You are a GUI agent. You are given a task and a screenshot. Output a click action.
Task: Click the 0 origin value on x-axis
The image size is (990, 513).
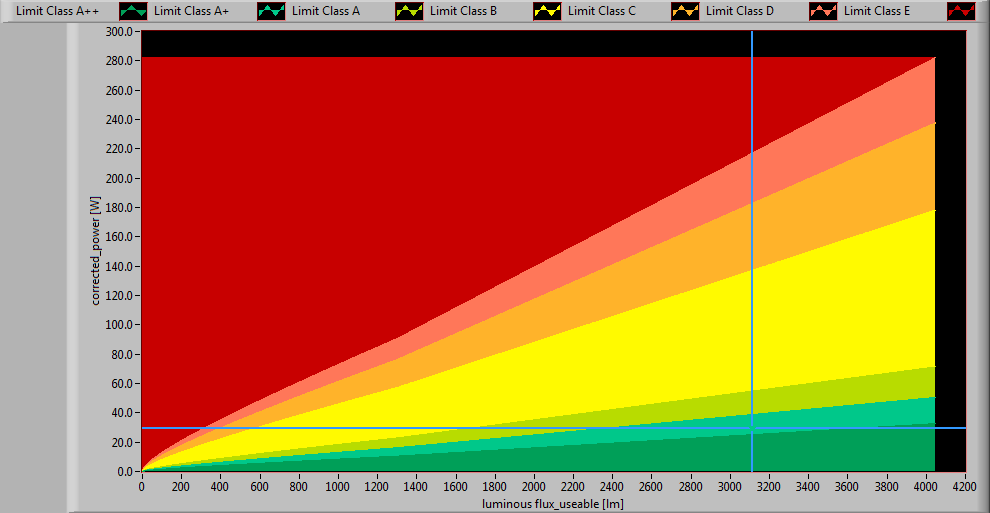click(x=141, y=486)
